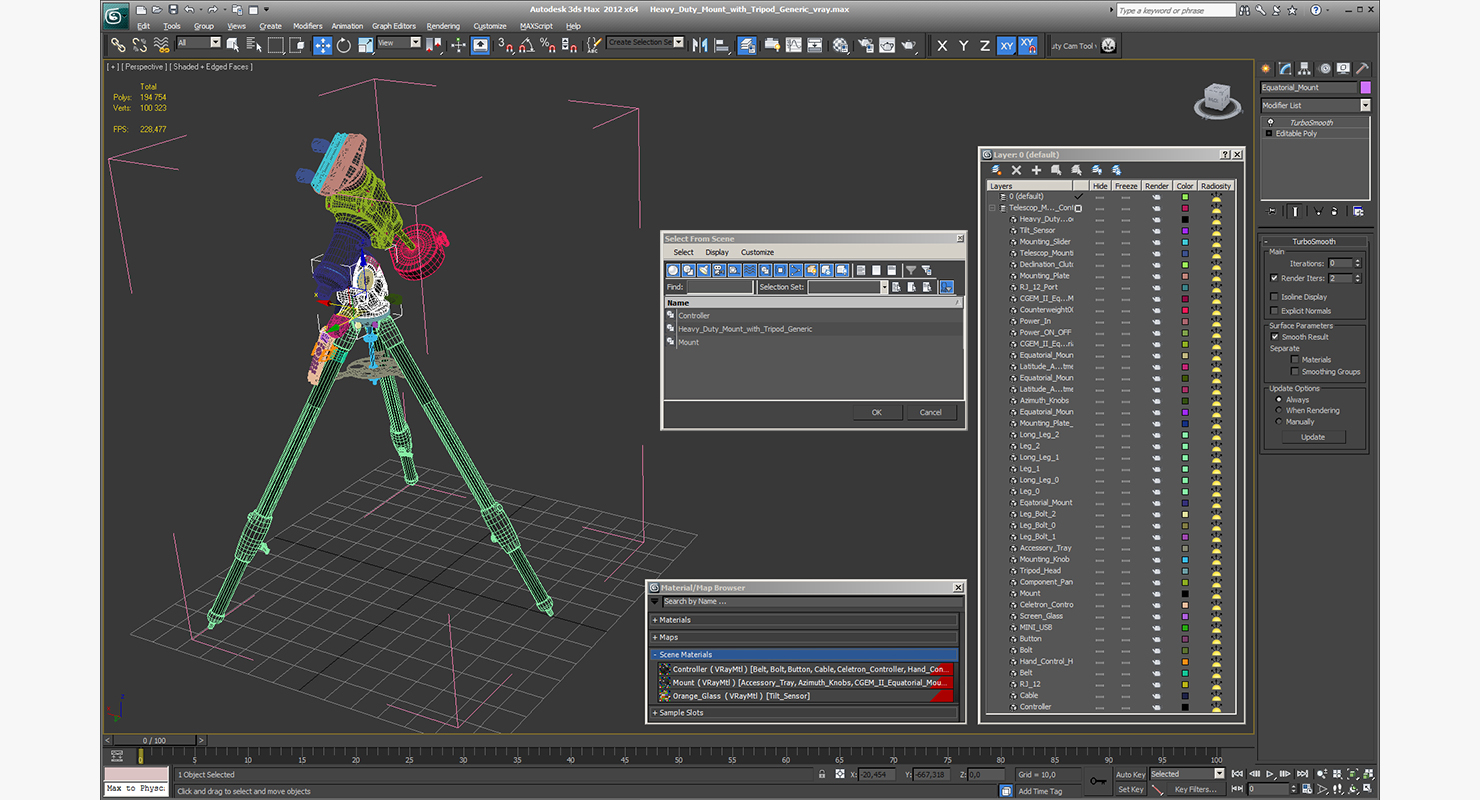Toggle the Angle Snap tool
This screenshot has height=800, width=1480.
(527, 45)
